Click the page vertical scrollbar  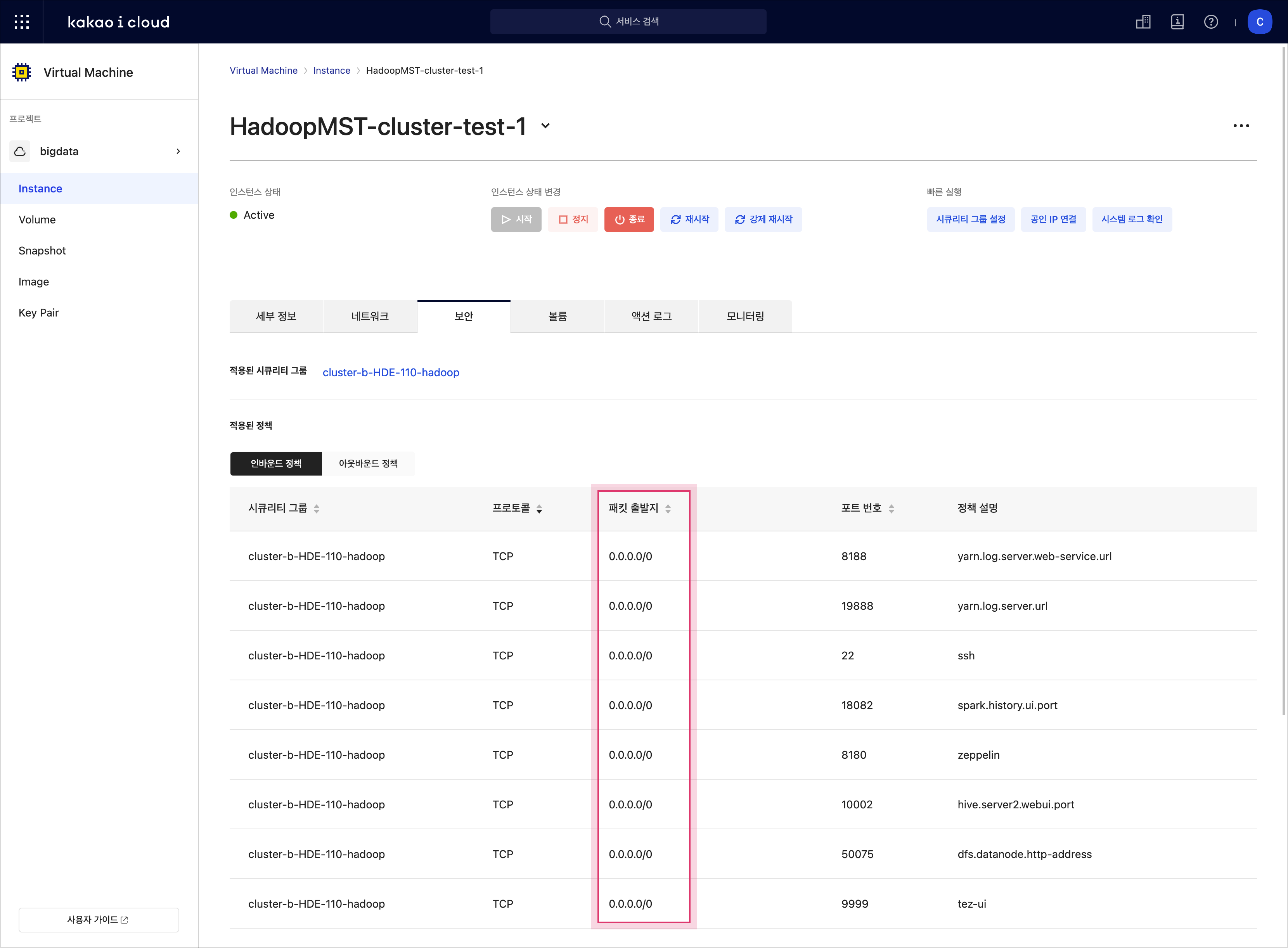1284,382
